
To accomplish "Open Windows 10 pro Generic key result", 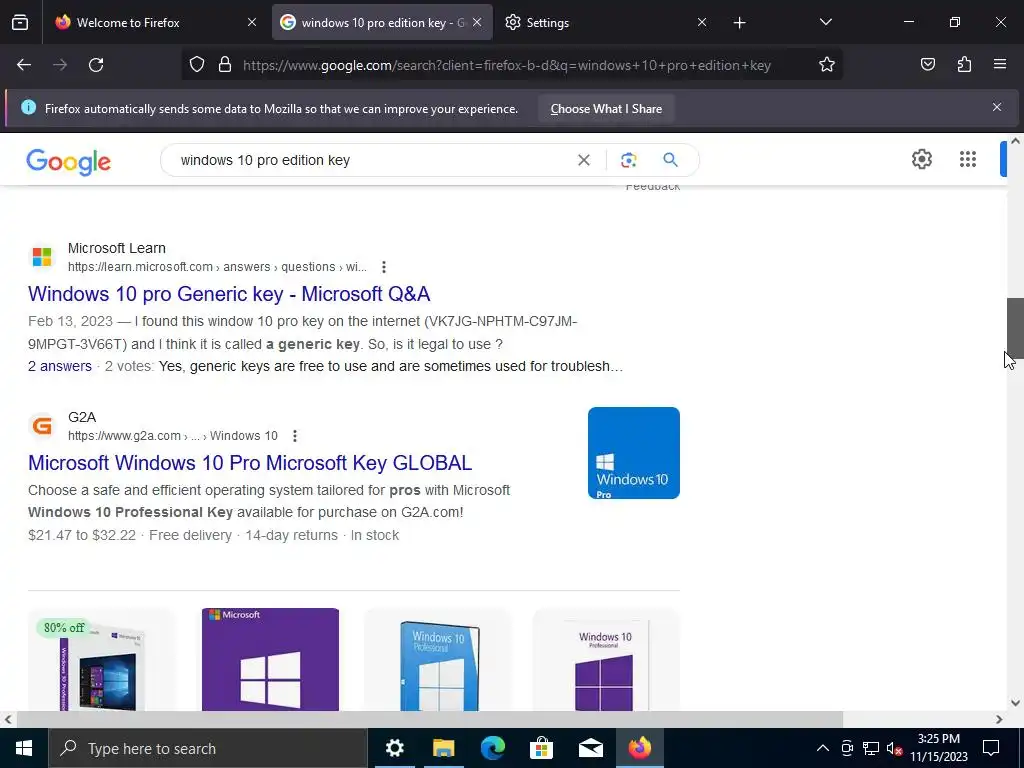I will 229,294.
